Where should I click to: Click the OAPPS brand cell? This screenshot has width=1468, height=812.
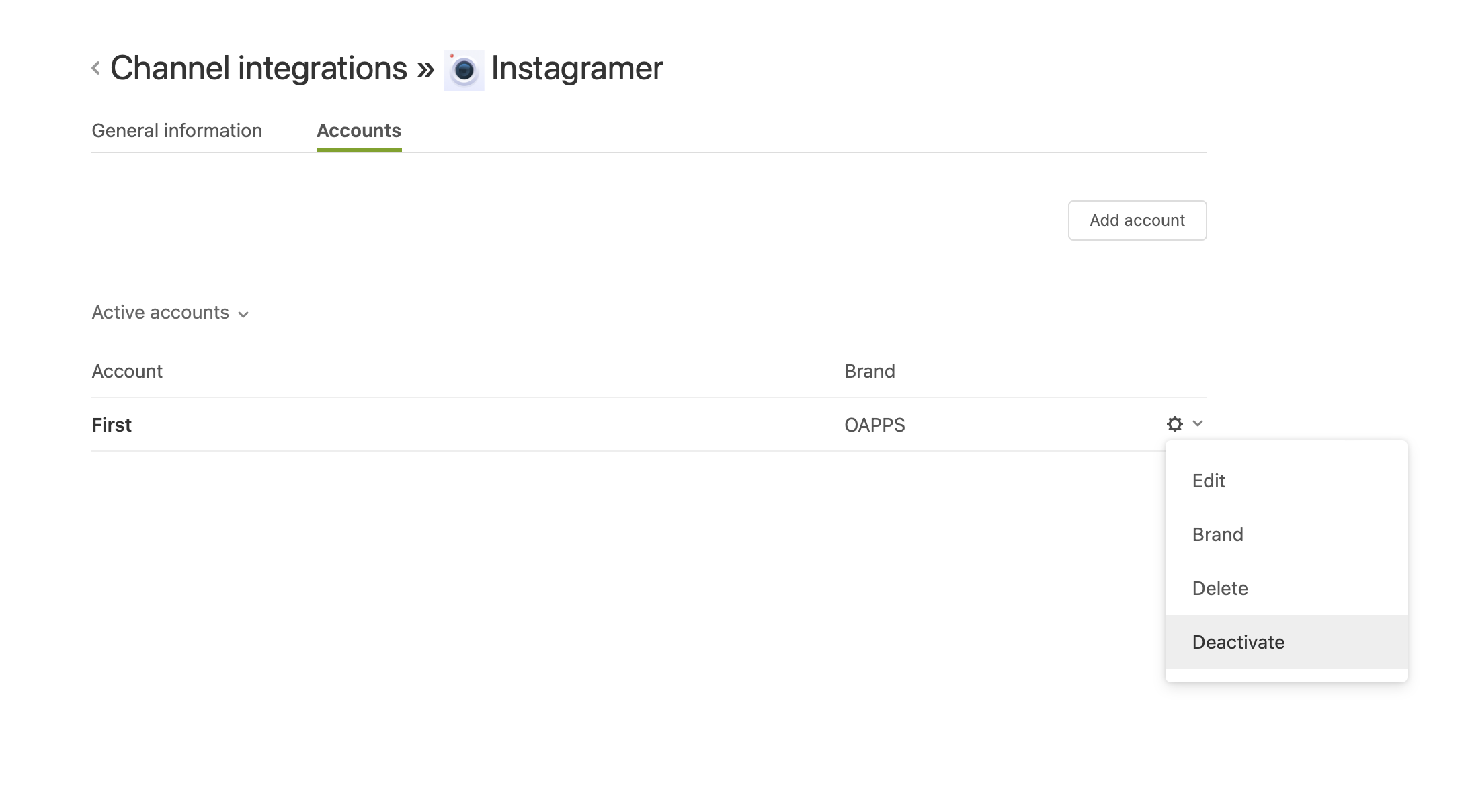click(x=874, y=425)
